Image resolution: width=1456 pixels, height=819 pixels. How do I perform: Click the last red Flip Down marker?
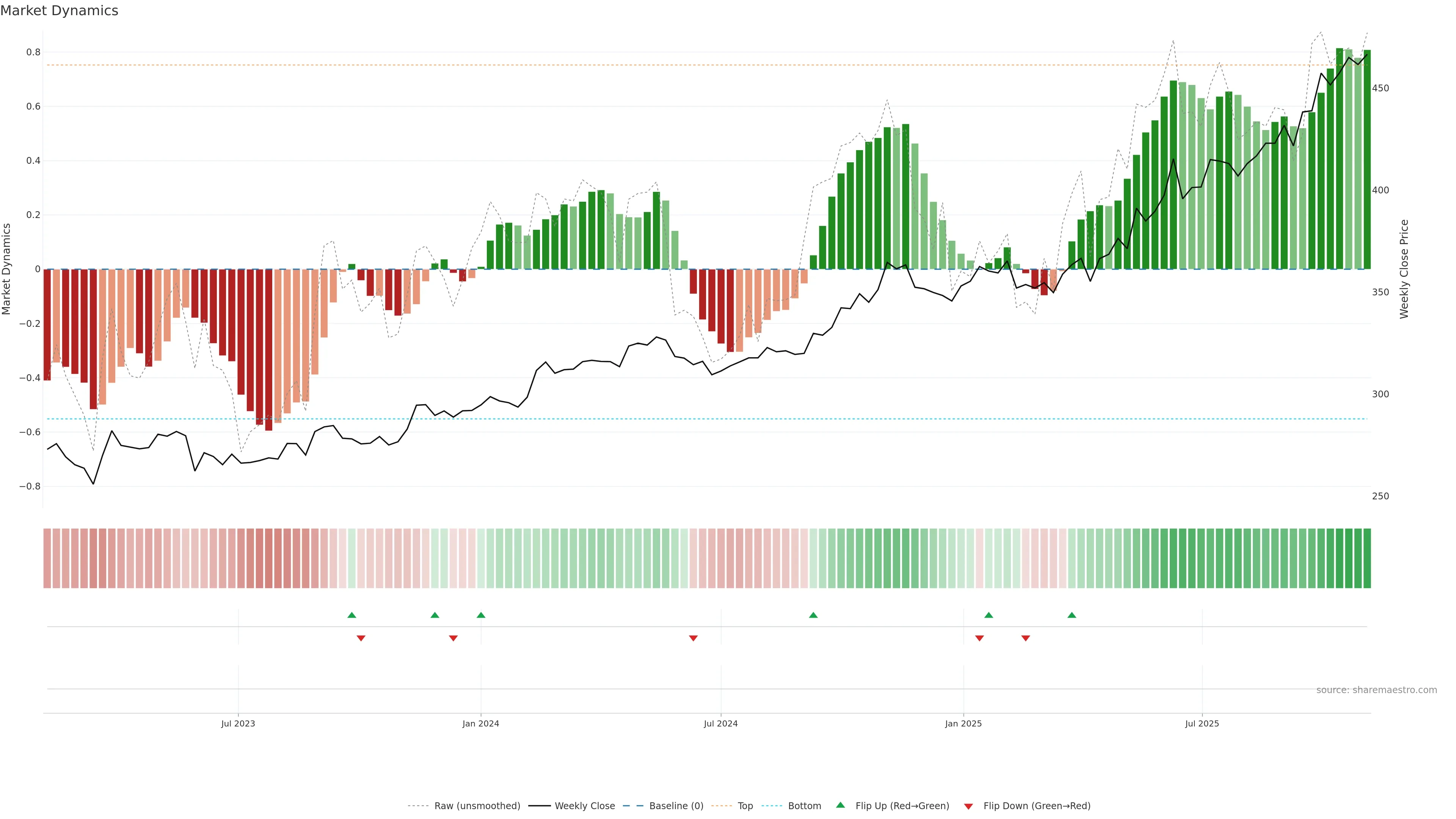[1026, 638]
